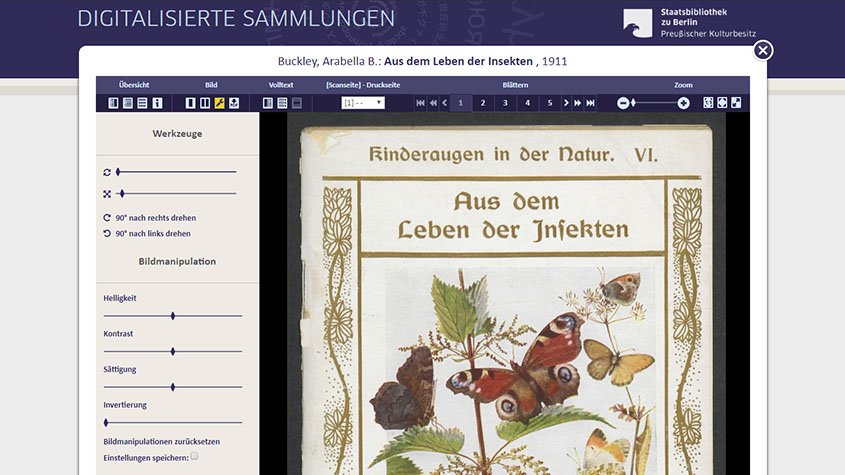This screenshot has width=845, height=475.
Task: Click the greyed-out third Volltext icon
Action: (297, 103)
